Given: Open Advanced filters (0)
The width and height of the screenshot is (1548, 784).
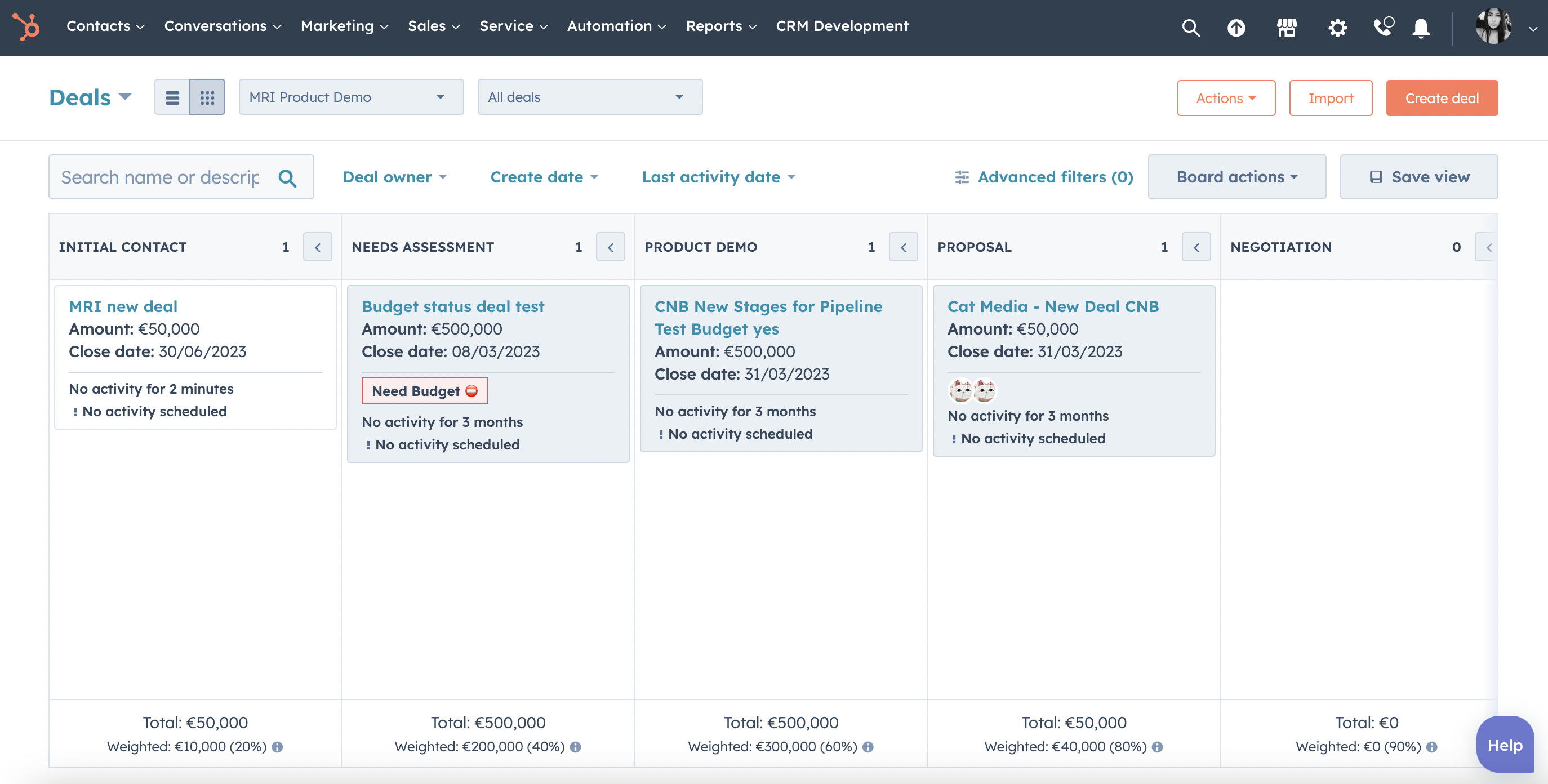Looking at the screenshot, I should tap(1044, 177).
